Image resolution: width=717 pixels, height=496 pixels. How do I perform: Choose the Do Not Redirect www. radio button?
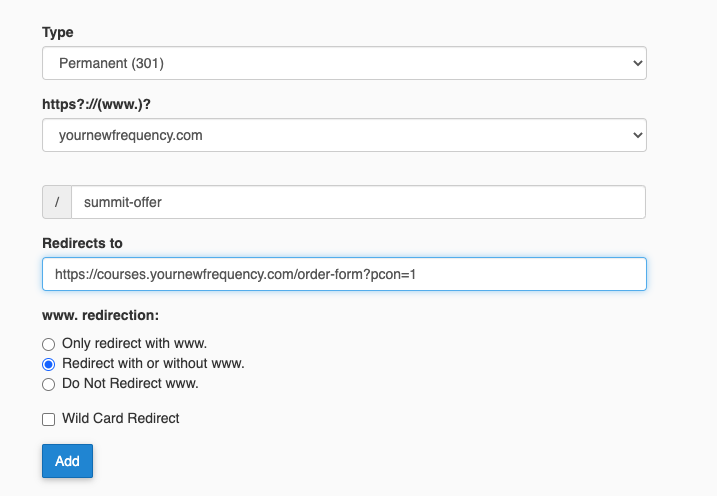pos(49,384)
